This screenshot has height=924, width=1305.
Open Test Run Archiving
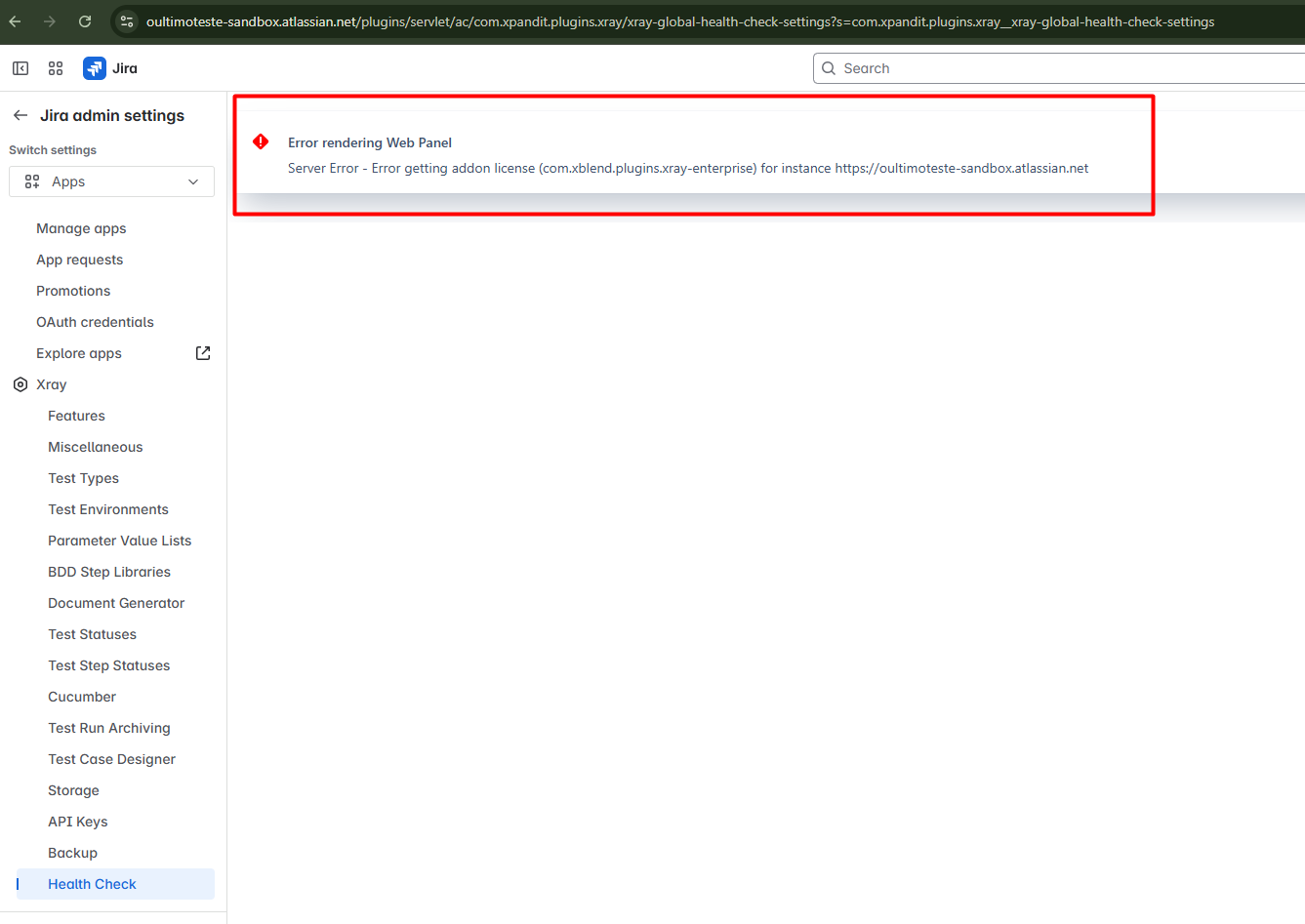[109, 728]
